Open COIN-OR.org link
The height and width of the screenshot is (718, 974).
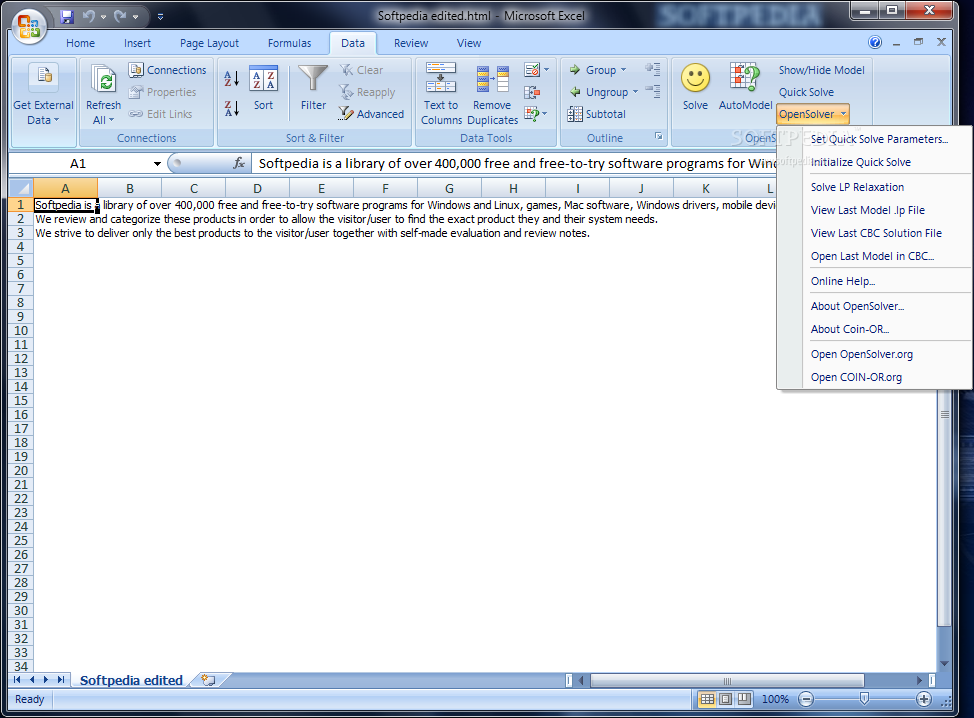pos(856,377)
